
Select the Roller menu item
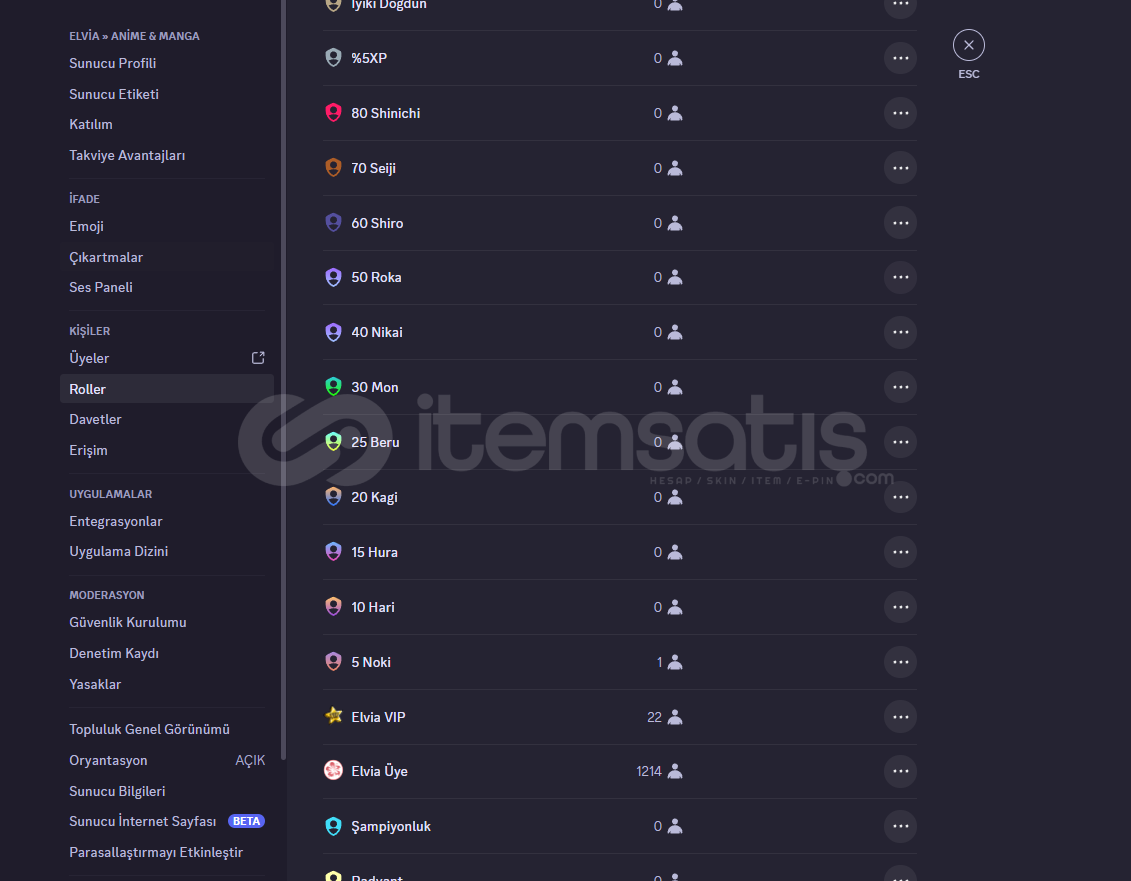[x=167, y=389]
